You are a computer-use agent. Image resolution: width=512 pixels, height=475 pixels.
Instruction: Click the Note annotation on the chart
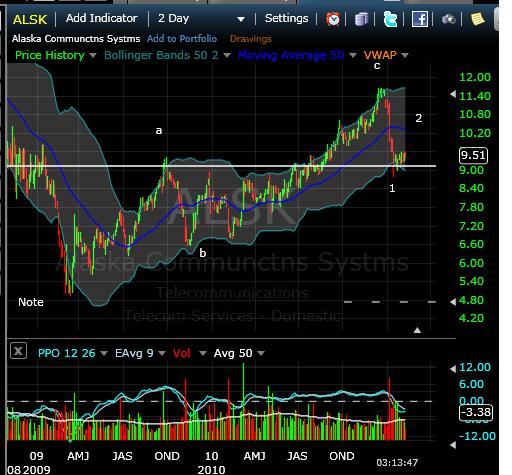click(x=31, y=302)
